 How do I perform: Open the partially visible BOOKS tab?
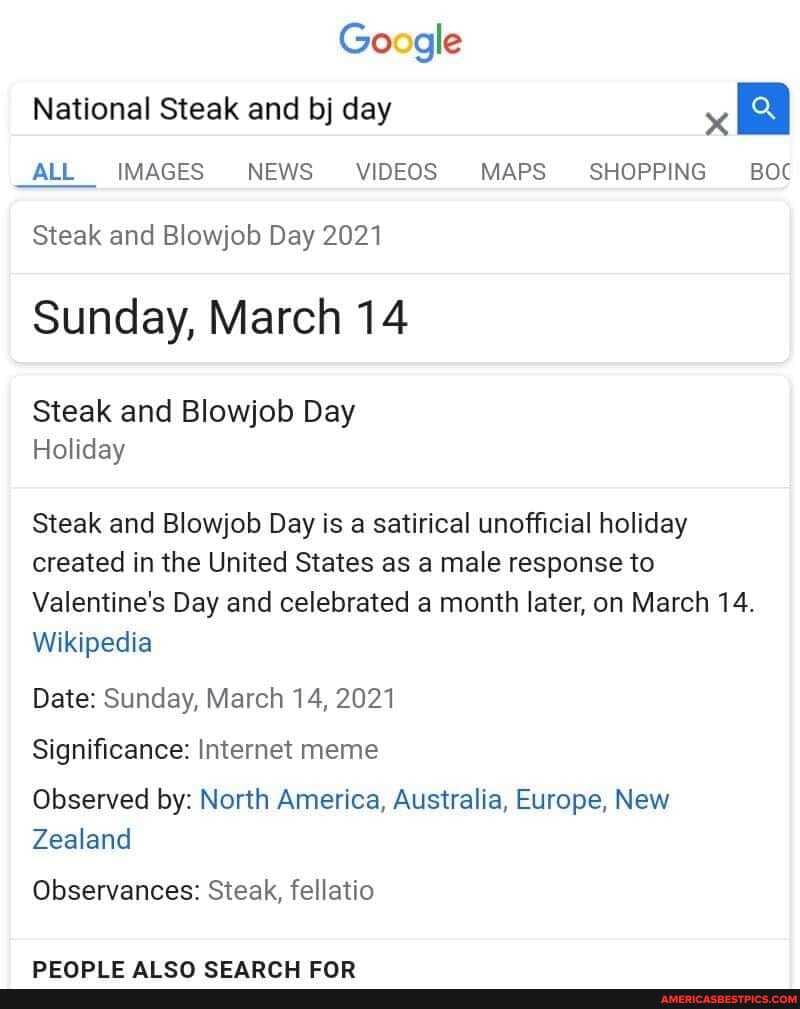770,172
